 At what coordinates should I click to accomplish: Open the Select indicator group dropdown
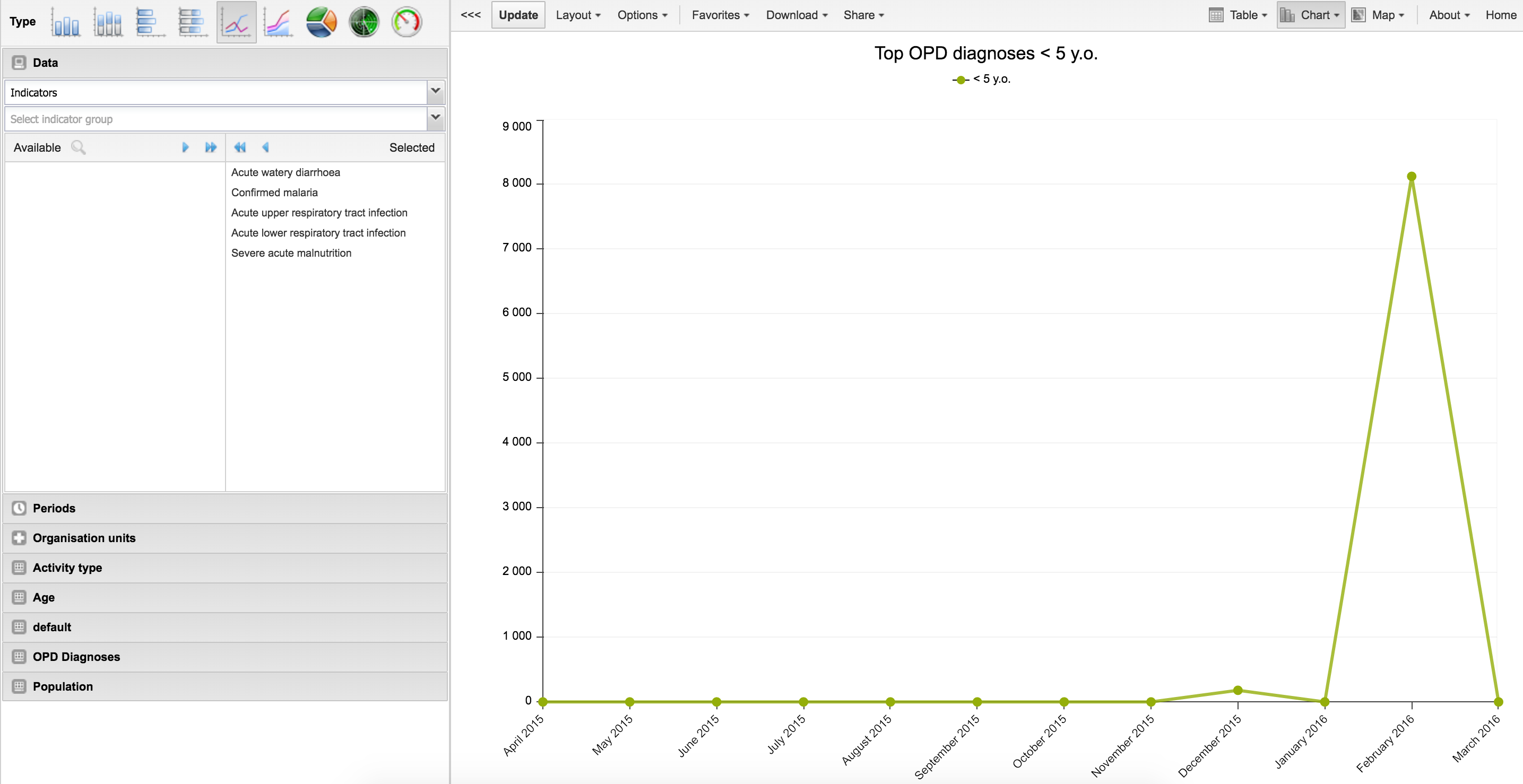point(435,118)
